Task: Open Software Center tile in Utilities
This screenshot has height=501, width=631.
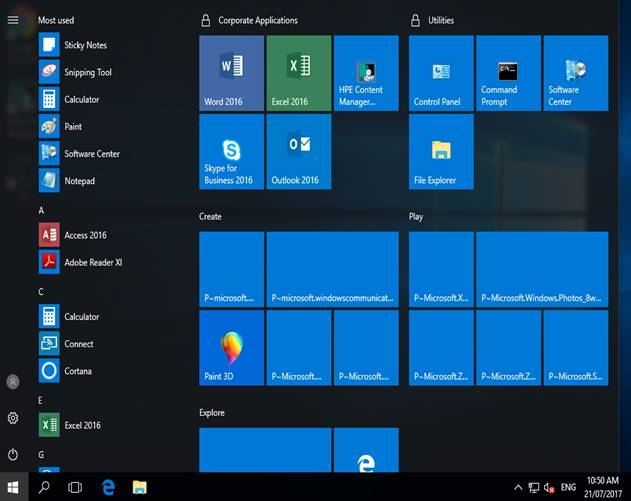Action: [x=575, y=73]
